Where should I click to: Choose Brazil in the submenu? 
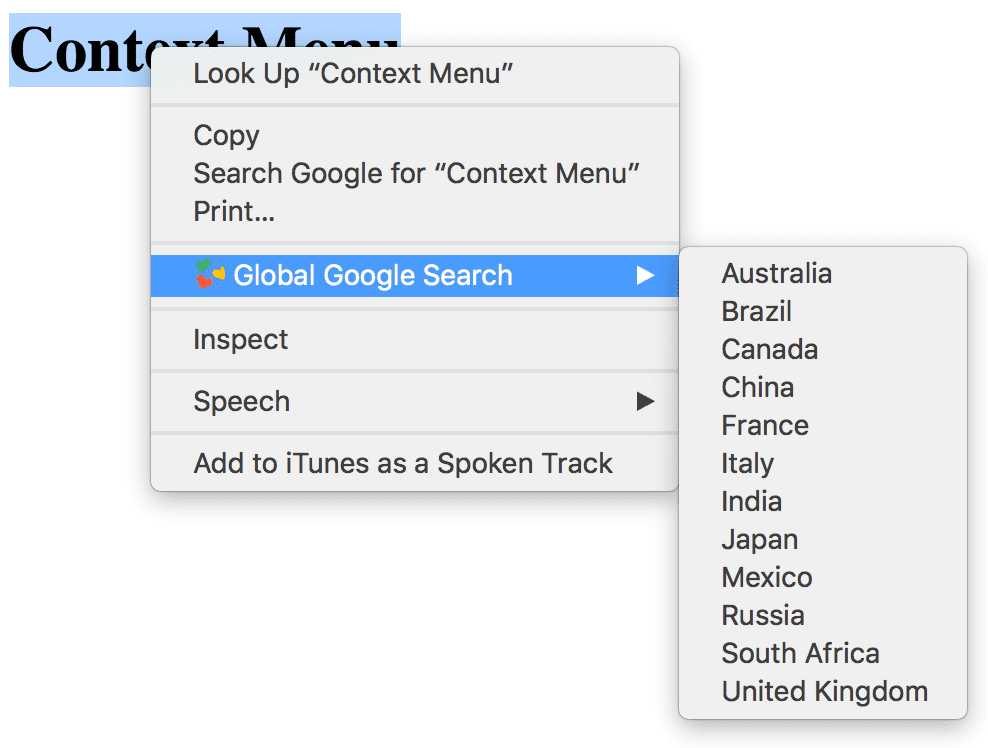[x=756, y=311]
